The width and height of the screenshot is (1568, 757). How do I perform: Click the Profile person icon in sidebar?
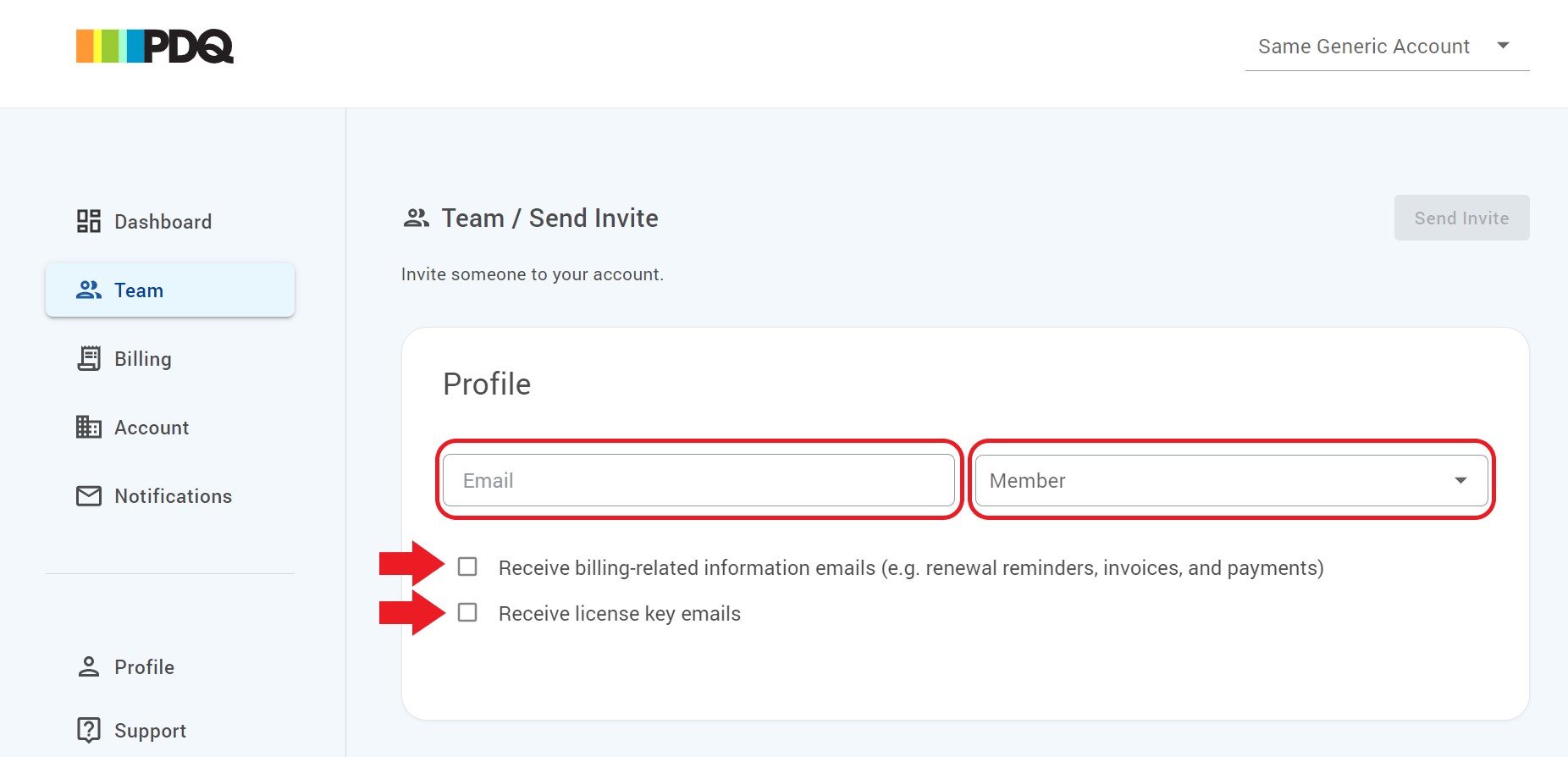click(89, 667)
